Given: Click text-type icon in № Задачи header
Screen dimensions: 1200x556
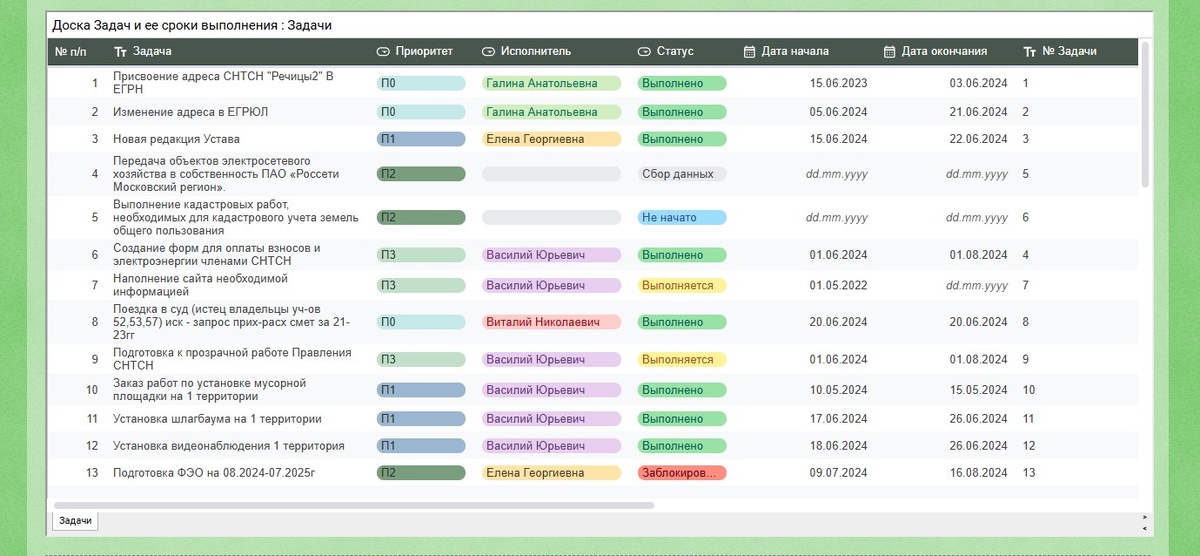Looking at the screenshot, I should pos(1030,51).
